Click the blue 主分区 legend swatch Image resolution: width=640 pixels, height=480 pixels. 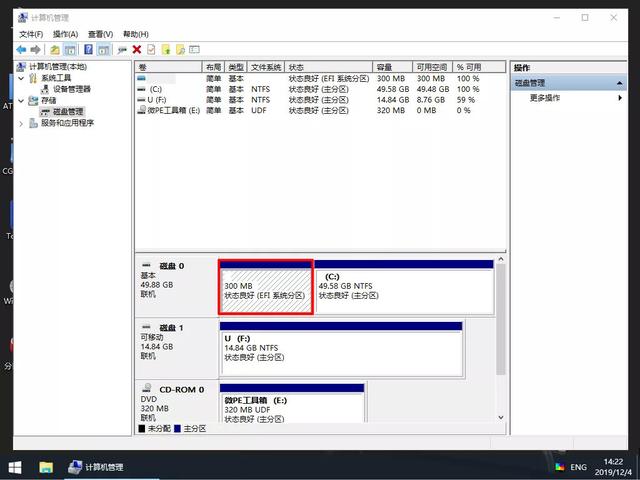pos(177,429)
